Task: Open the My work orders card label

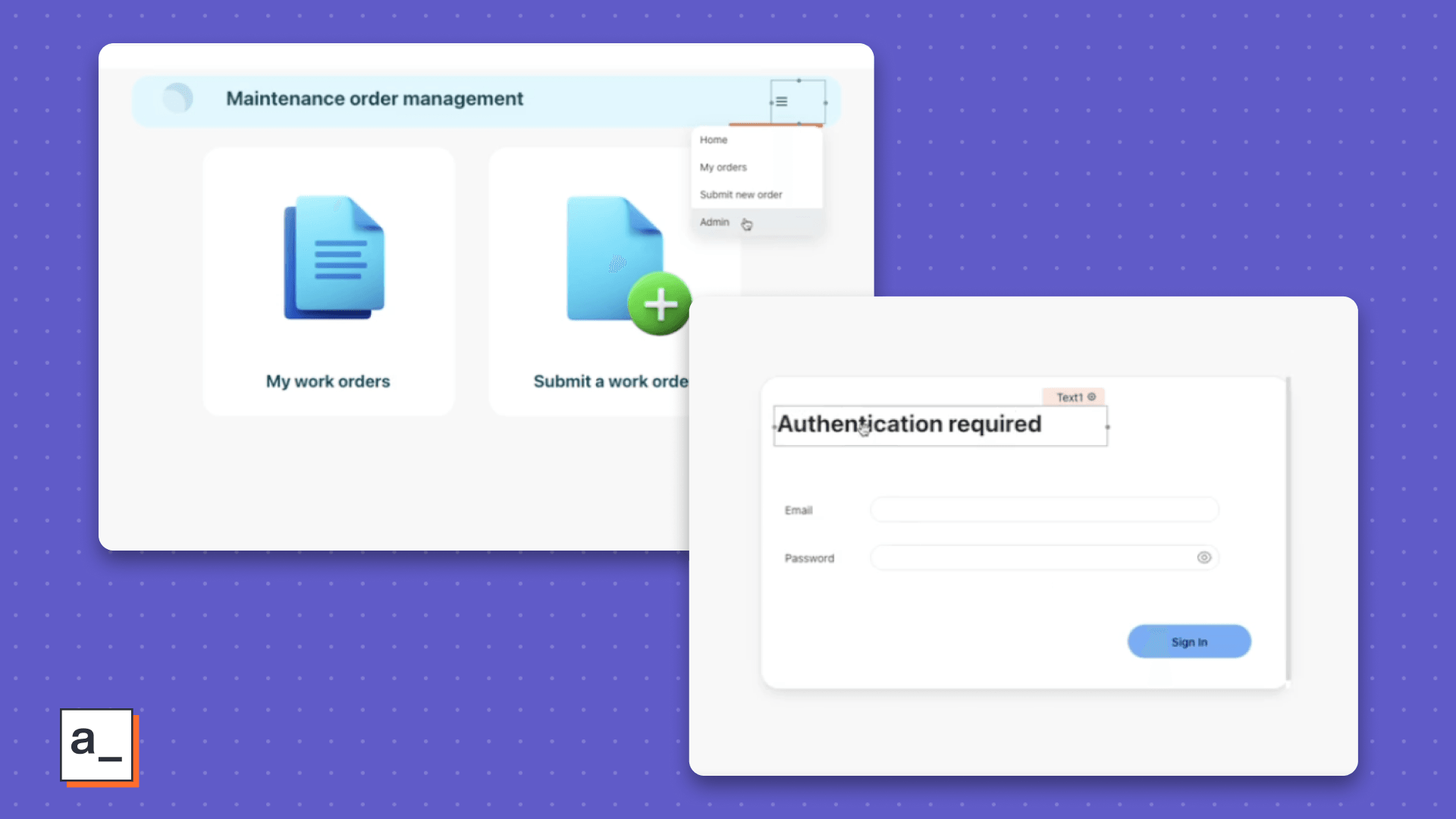Action: (328, 381)
